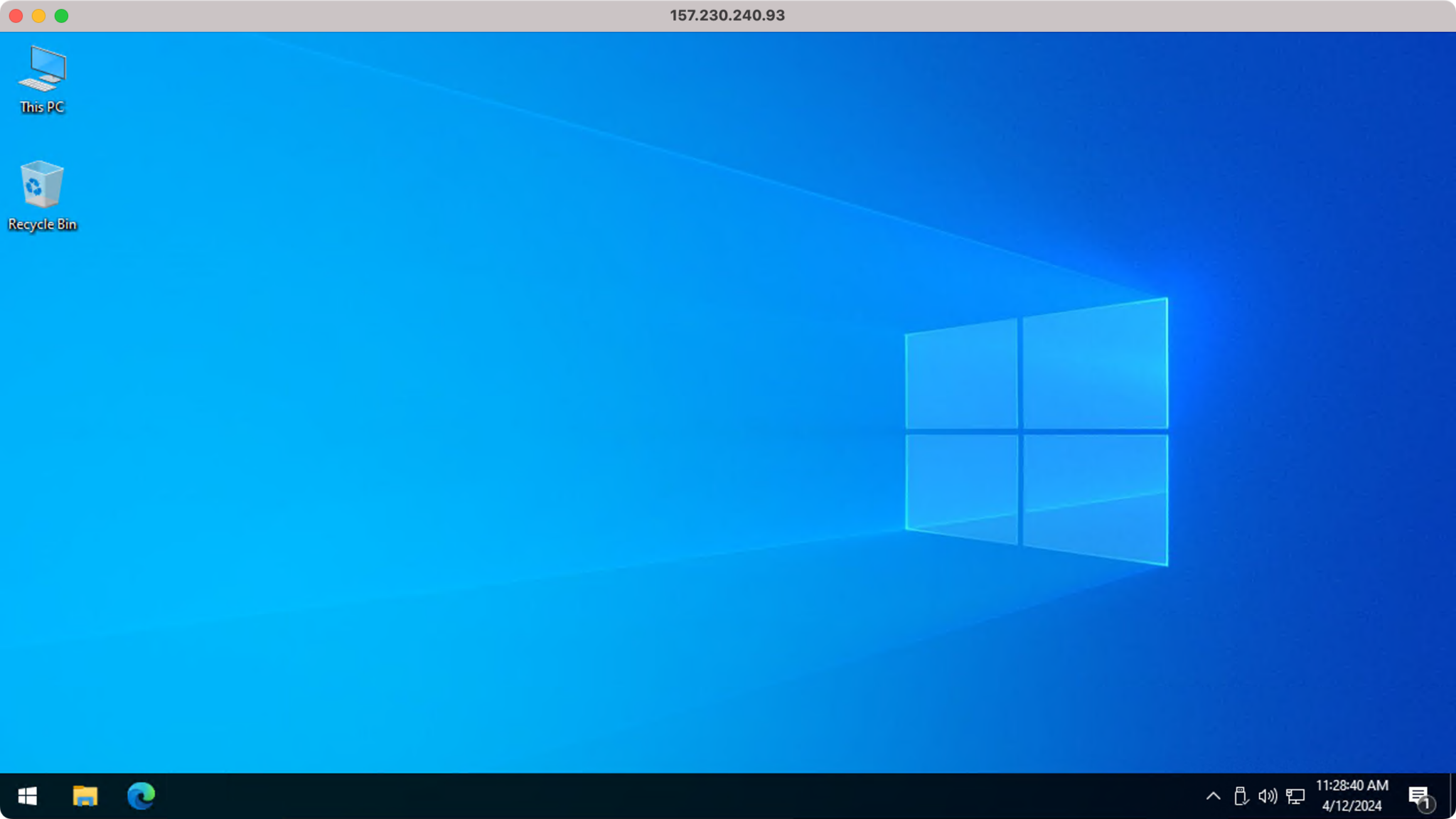Toggle full screen with the green window button
Viewport: 1456px width, 819px height.
pos(63,15)
